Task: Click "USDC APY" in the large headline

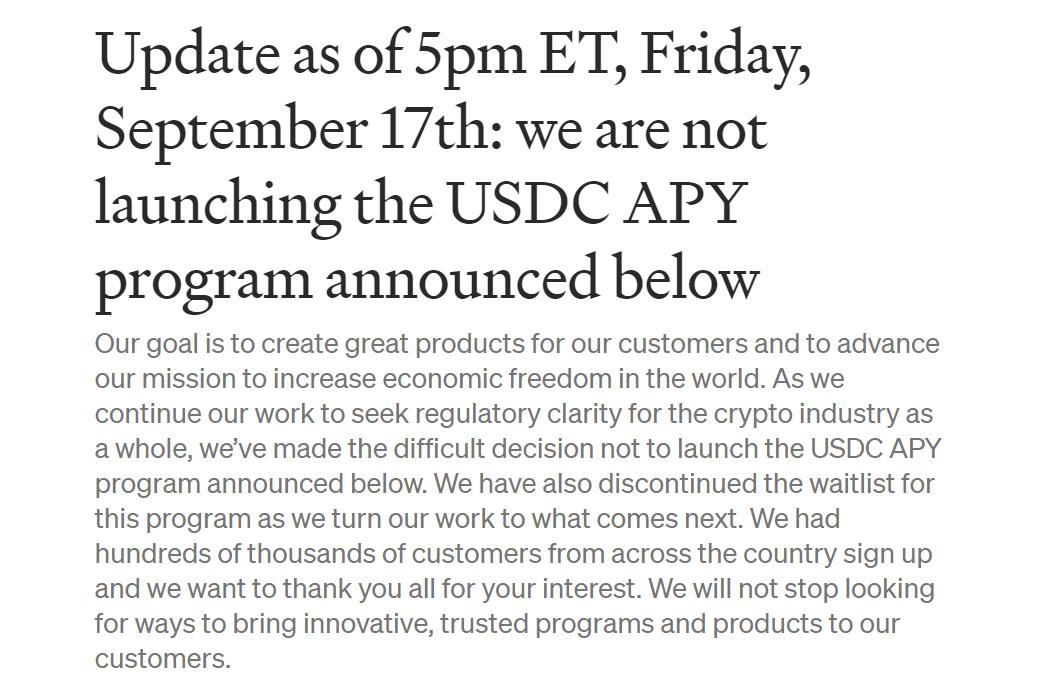Action: click(596, 205)
